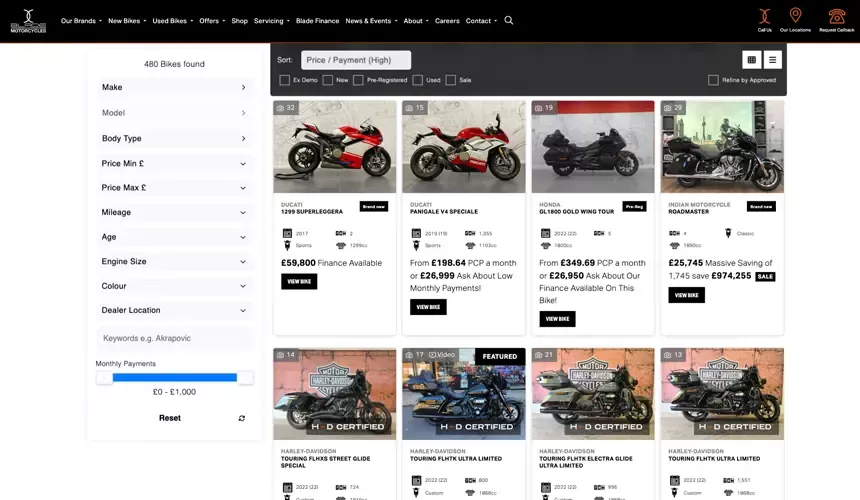This screenshot has width=860, height=500.
Task: Enable the Sale filter checkbox
Action: (450, 80)
